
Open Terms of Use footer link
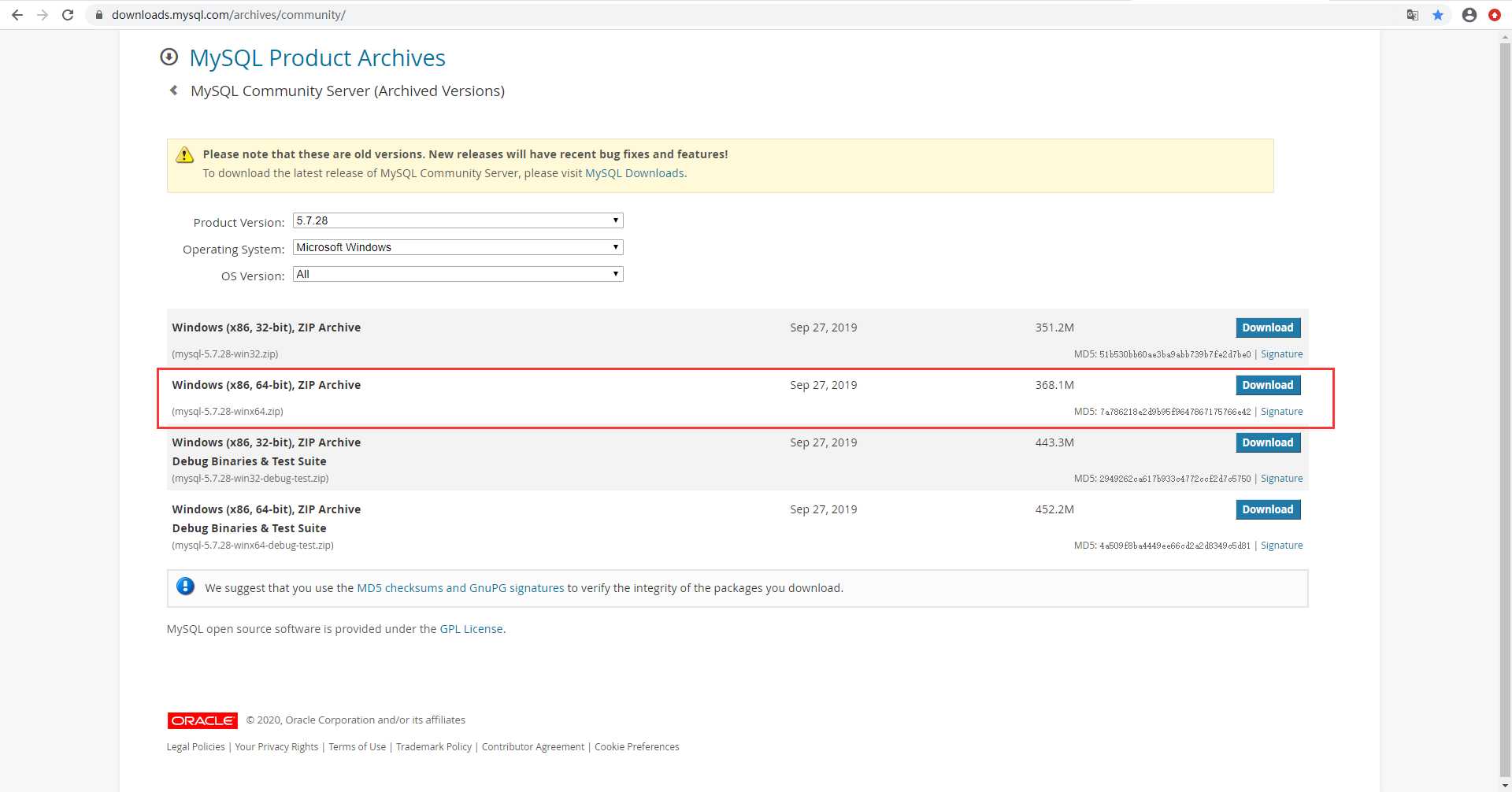tap(358, 747)
